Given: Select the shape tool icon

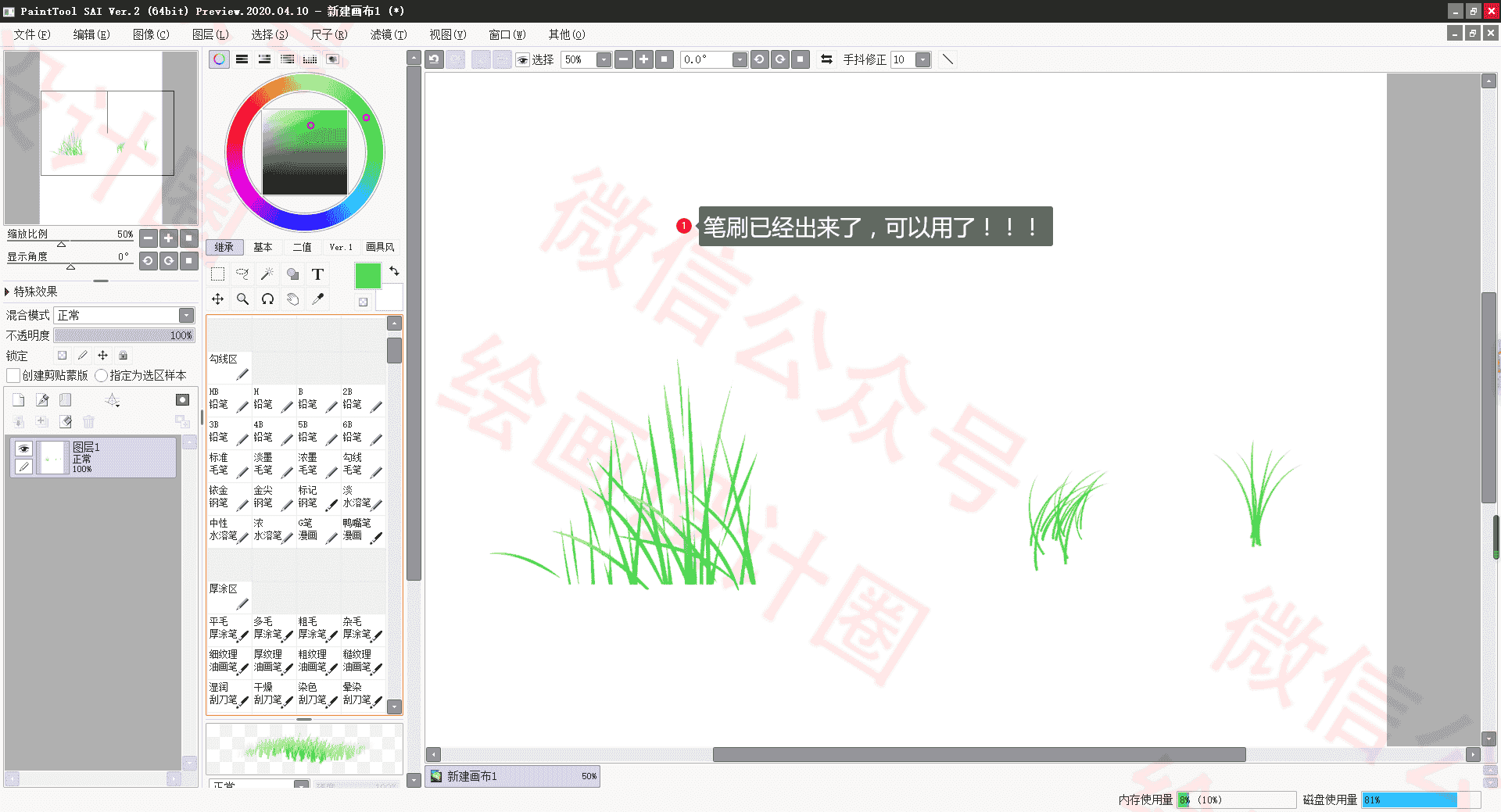Looking at the screenshot, I should (x=292, y=274).
